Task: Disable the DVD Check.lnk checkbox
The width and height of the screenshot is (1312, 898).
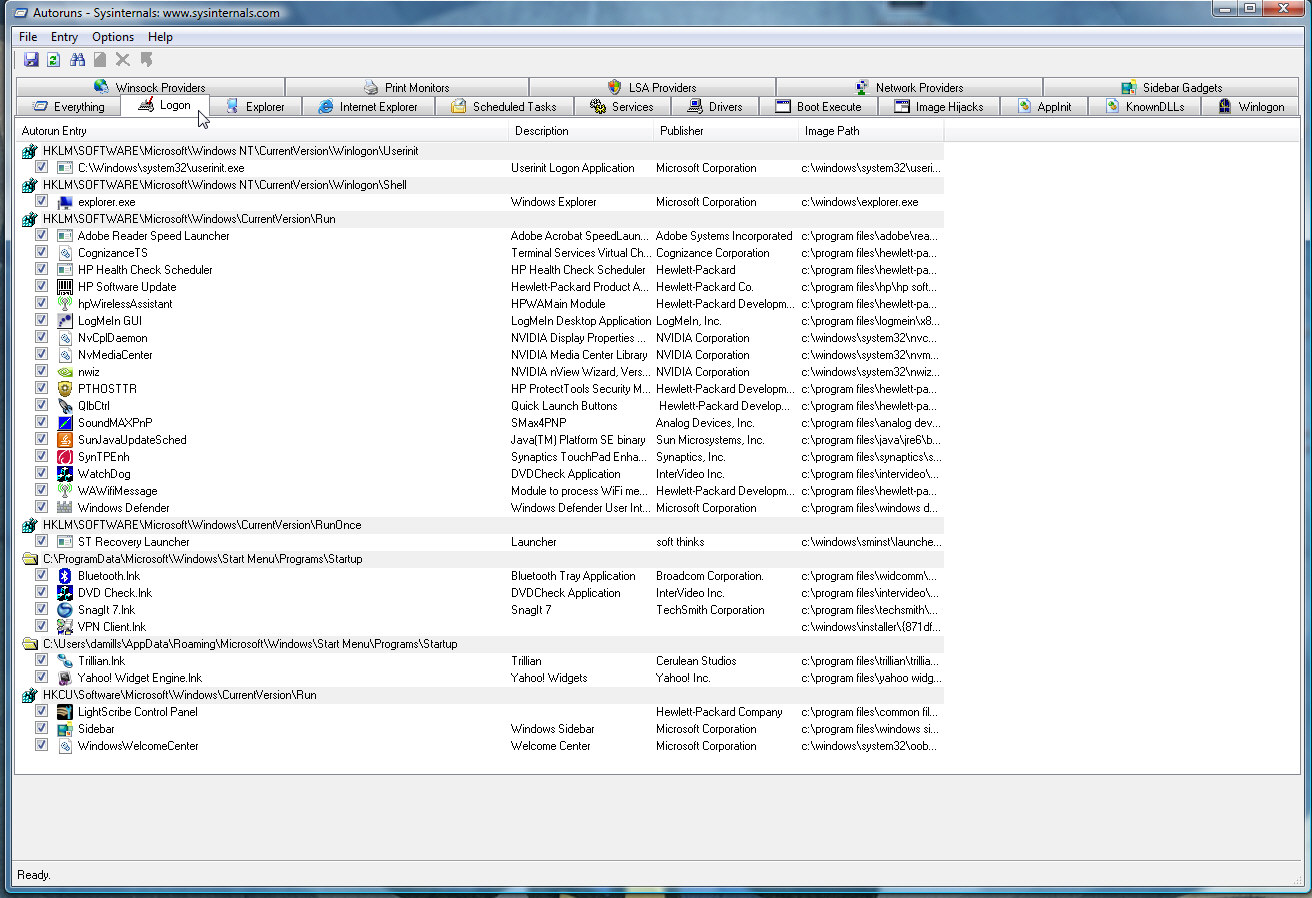Action: [41, 593]
